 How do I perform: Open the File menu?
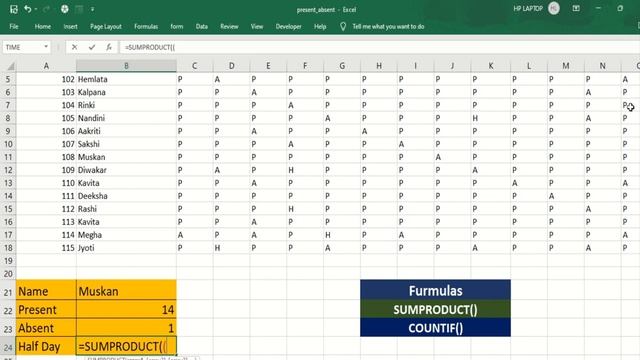pyautogui.click(x=14, y=27)
